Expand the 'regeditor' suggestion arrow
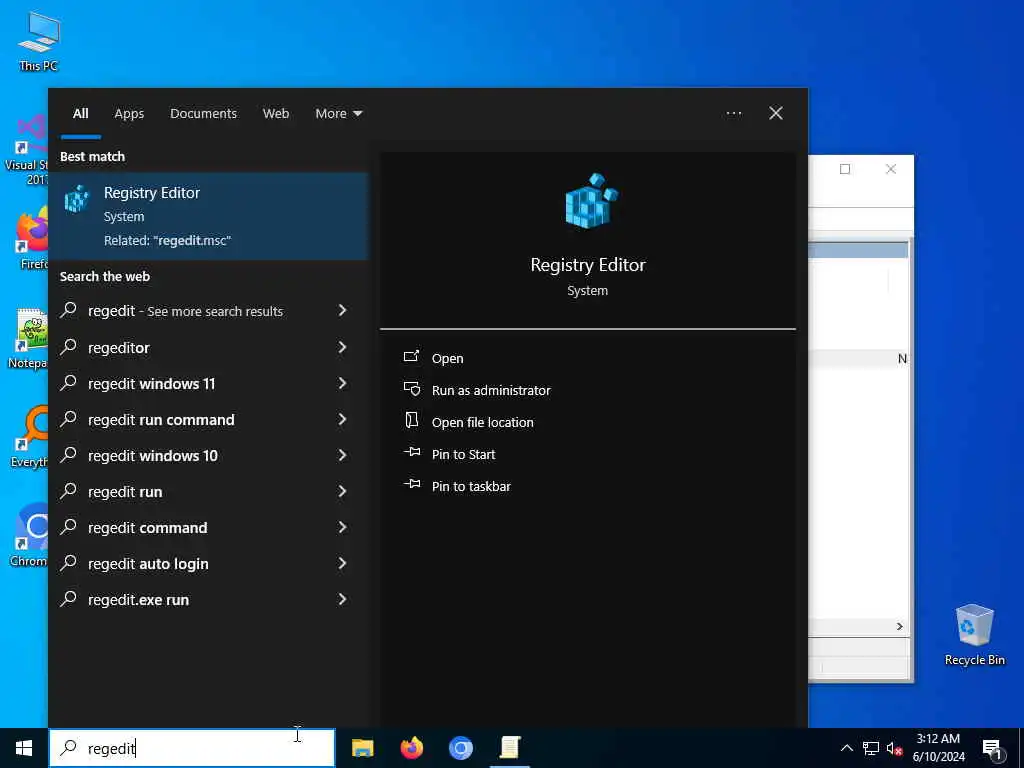The height and width of the screenshot is (768, 1024). pyautogui.click(x=342, y=347)
